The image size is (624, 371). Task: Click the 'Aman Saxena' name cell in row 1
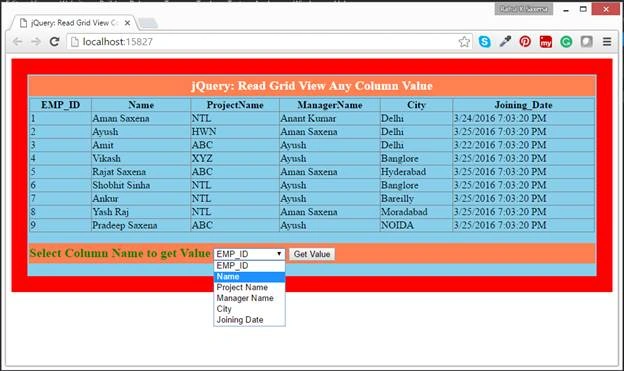141,119
